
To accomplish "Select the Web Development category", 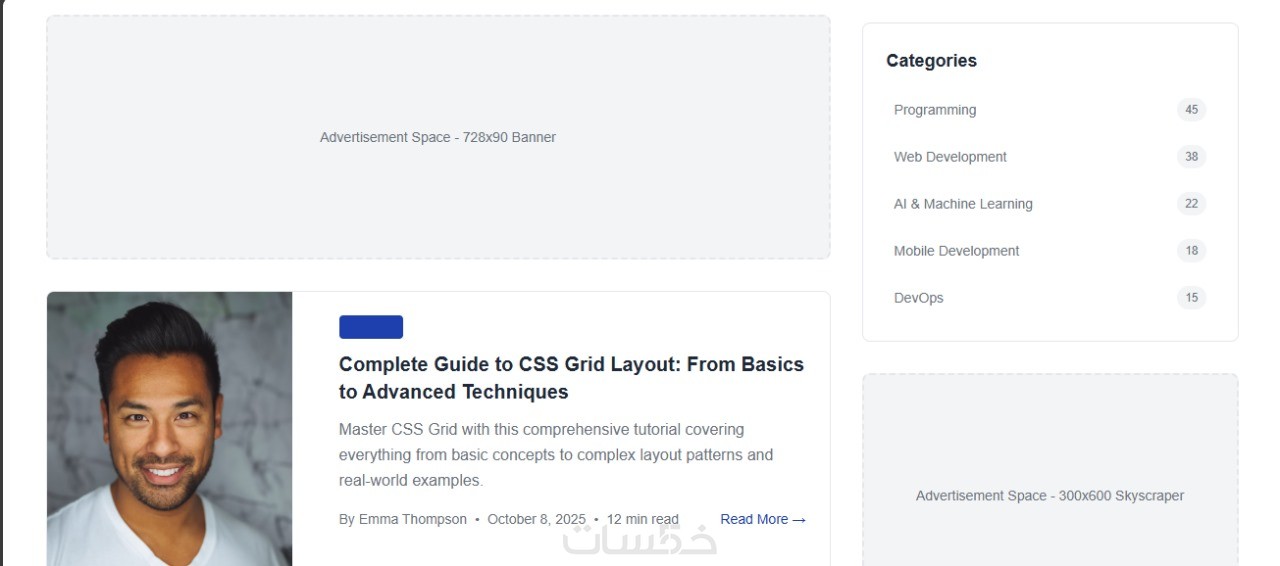I will (950, 157).
